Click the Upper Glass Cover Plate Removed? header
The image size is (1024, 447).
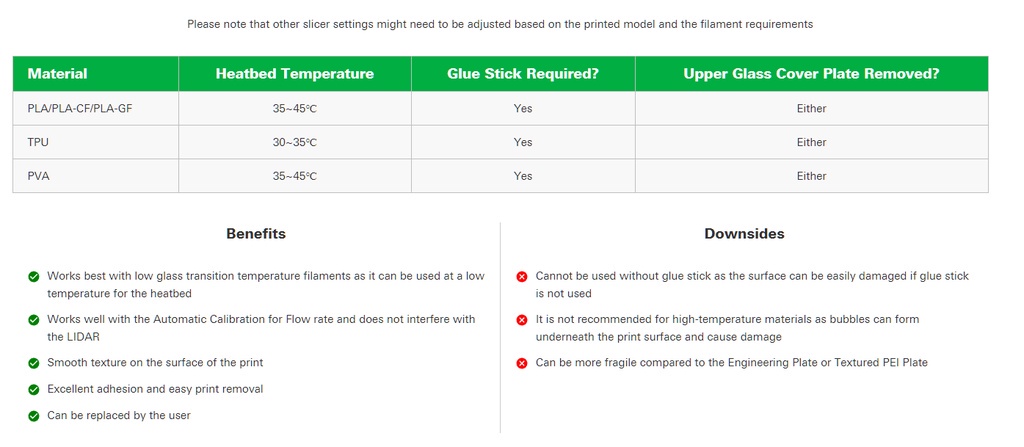click(x=811, y=74)
